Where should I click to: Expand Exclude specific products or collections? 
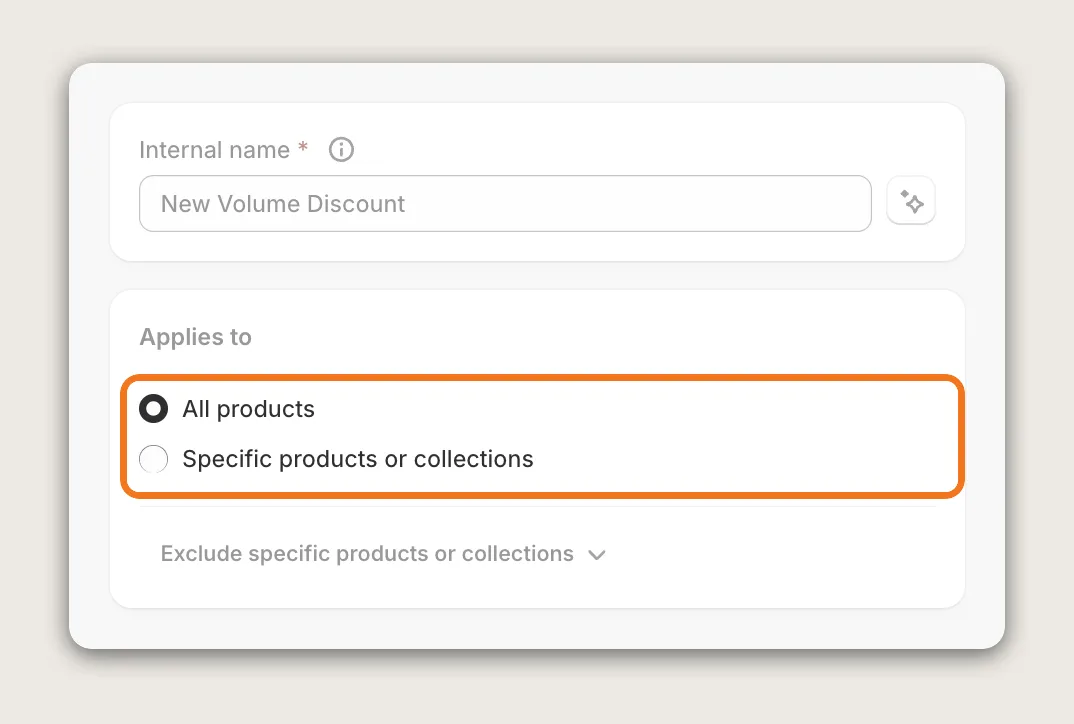(x=383, y=553)
